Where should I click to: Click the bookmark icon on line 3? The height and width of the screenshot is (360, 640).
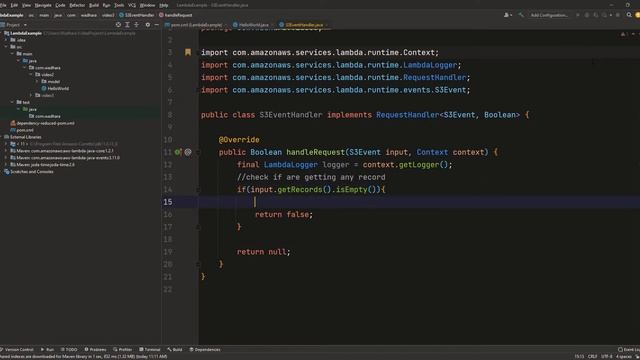(188, 52)
